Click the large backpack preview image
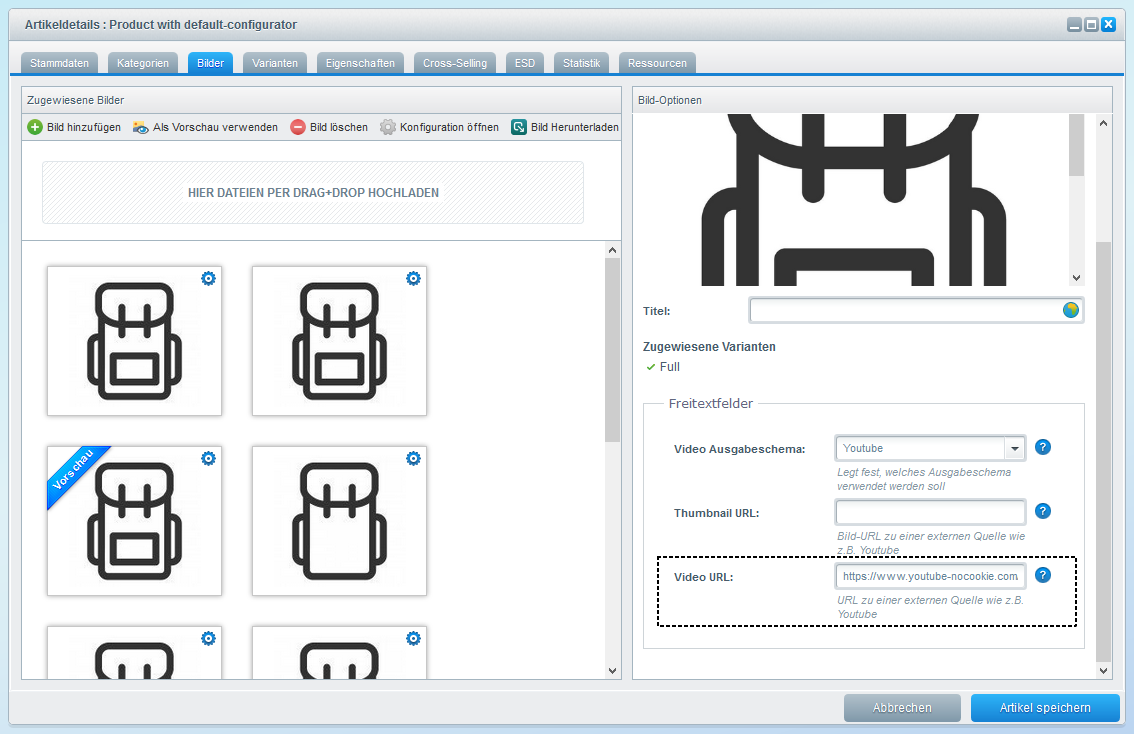The height and width of the screenshot is (734, 1134). pyautogui.click(x=853, y=200)
